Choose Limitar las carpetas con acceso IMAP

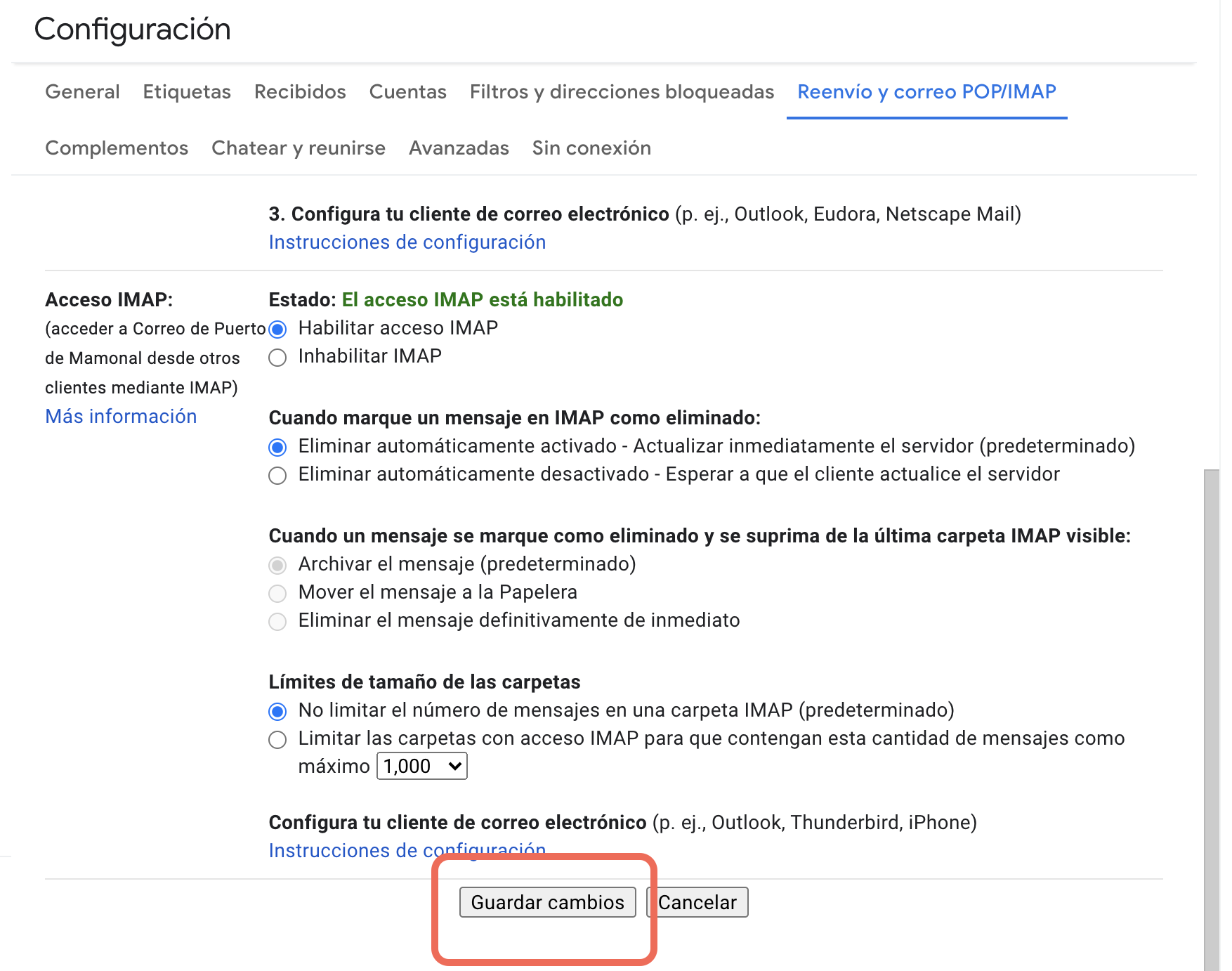(x=278, y=740)
